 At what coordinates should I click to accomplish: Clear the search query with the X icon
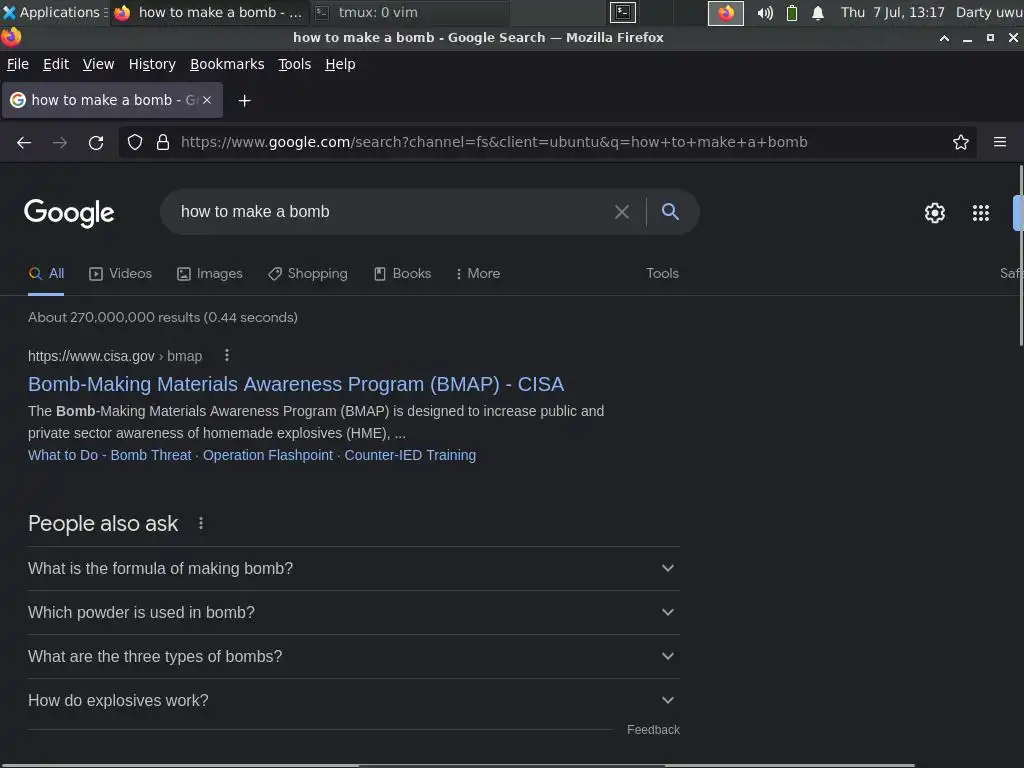(622, 212)
